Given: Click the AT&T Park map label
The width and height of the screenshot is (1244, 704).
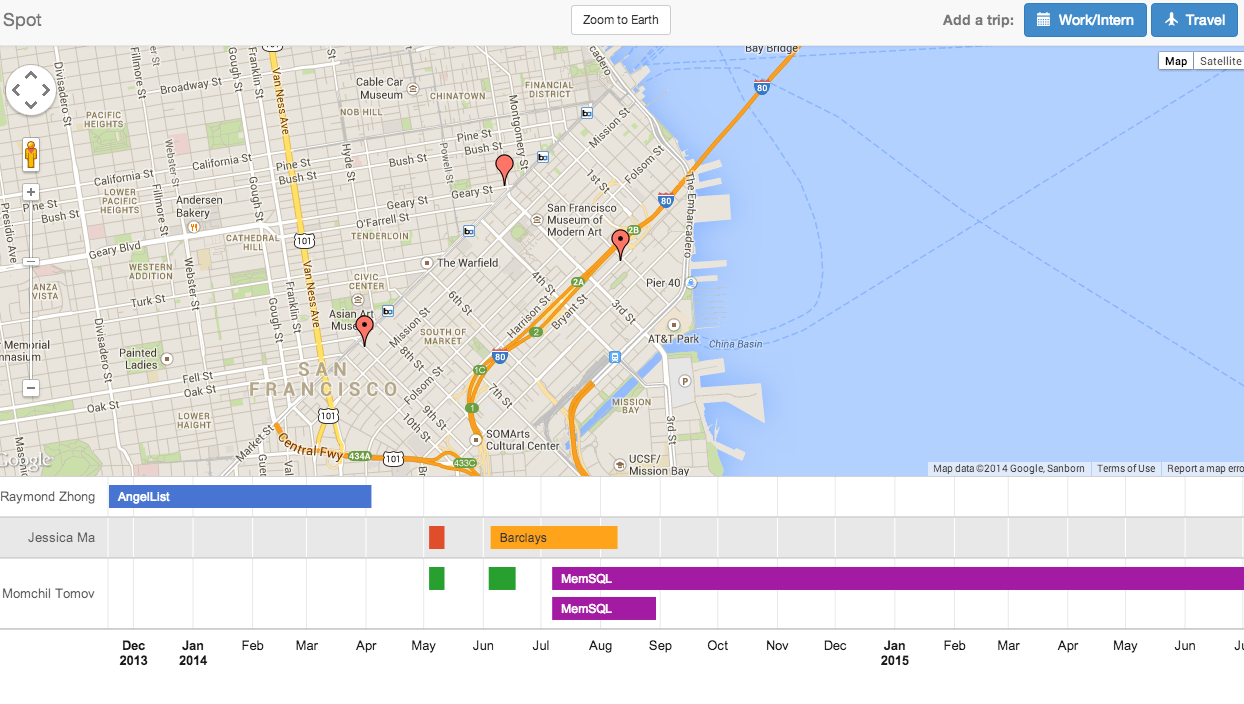Looking at the screenshot, I should pos(674,339).
